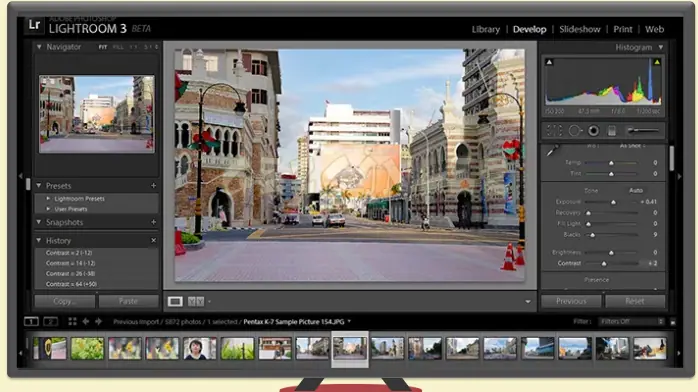698x392 pixels.
Task: Select the Adjustment Brush tool
Action: 643,130
